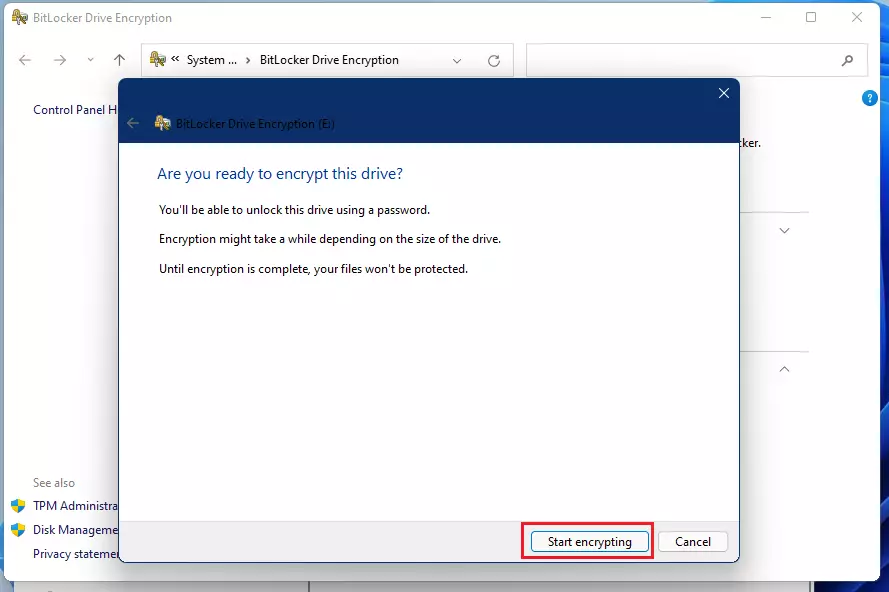Expand the drive section chevron down
This screenshot has height=592, width=889.
pos(784,231)
